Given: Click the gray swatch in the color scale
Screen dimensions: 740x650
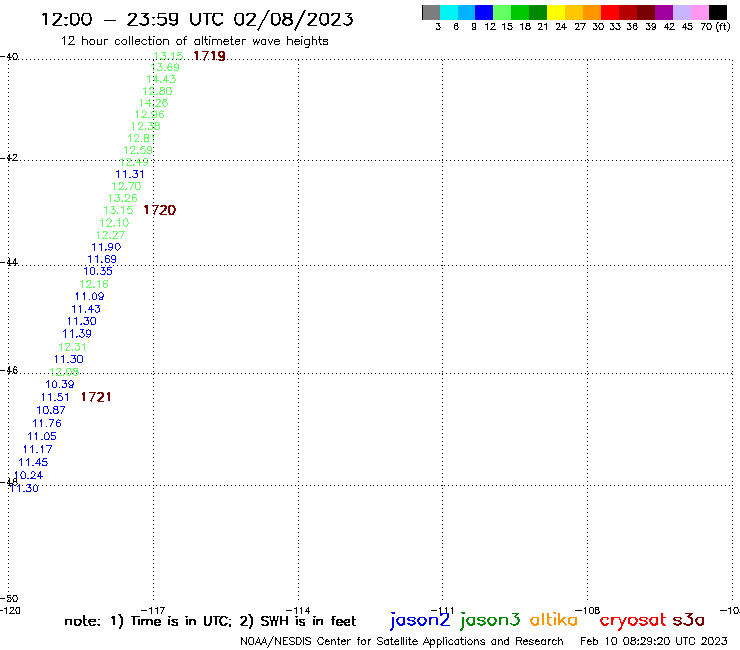Looking at the screenshot, I should (x=431, y=12).
